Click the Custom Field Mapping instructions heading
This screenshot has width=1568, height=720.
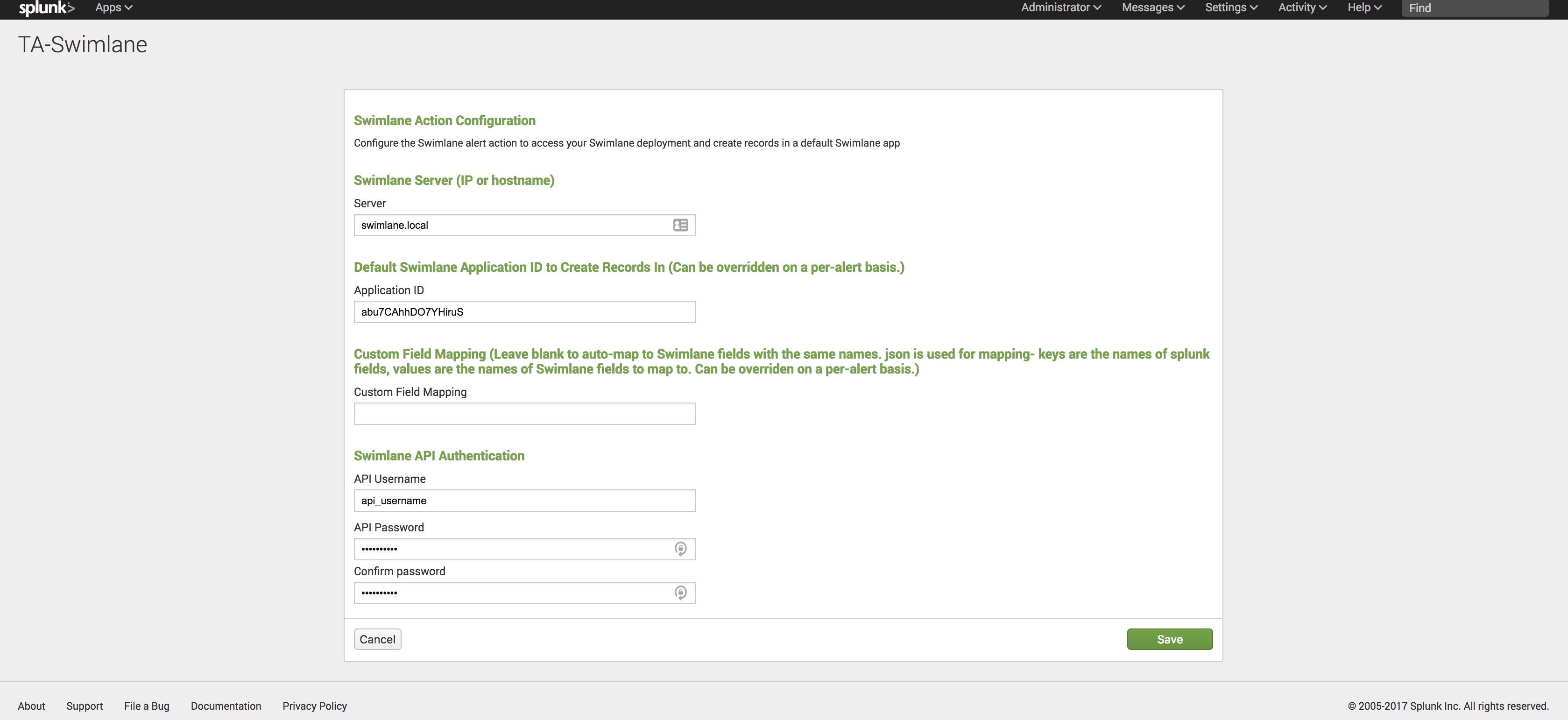pyautogui.click(x=782, y=361)
